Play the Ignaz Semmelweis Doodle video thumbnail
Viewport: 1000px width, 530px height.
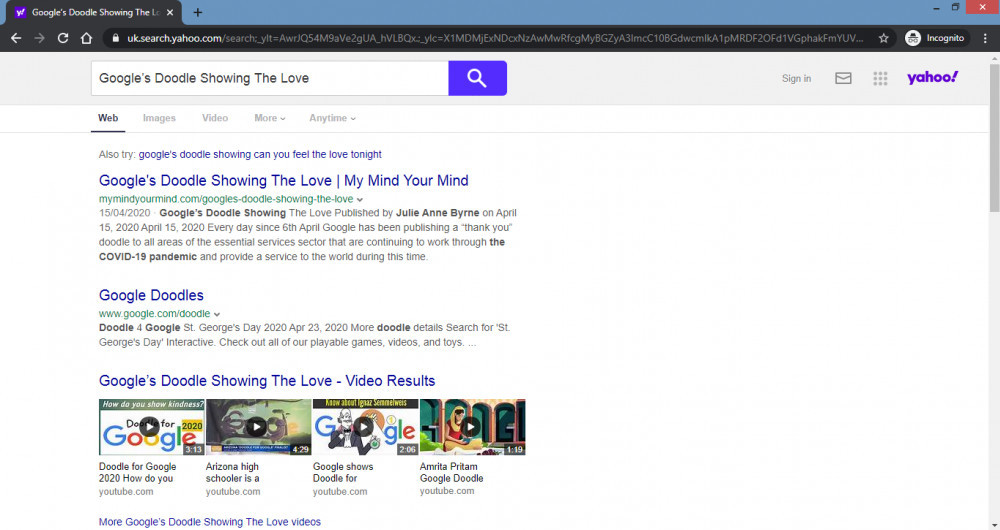point(365,427)
